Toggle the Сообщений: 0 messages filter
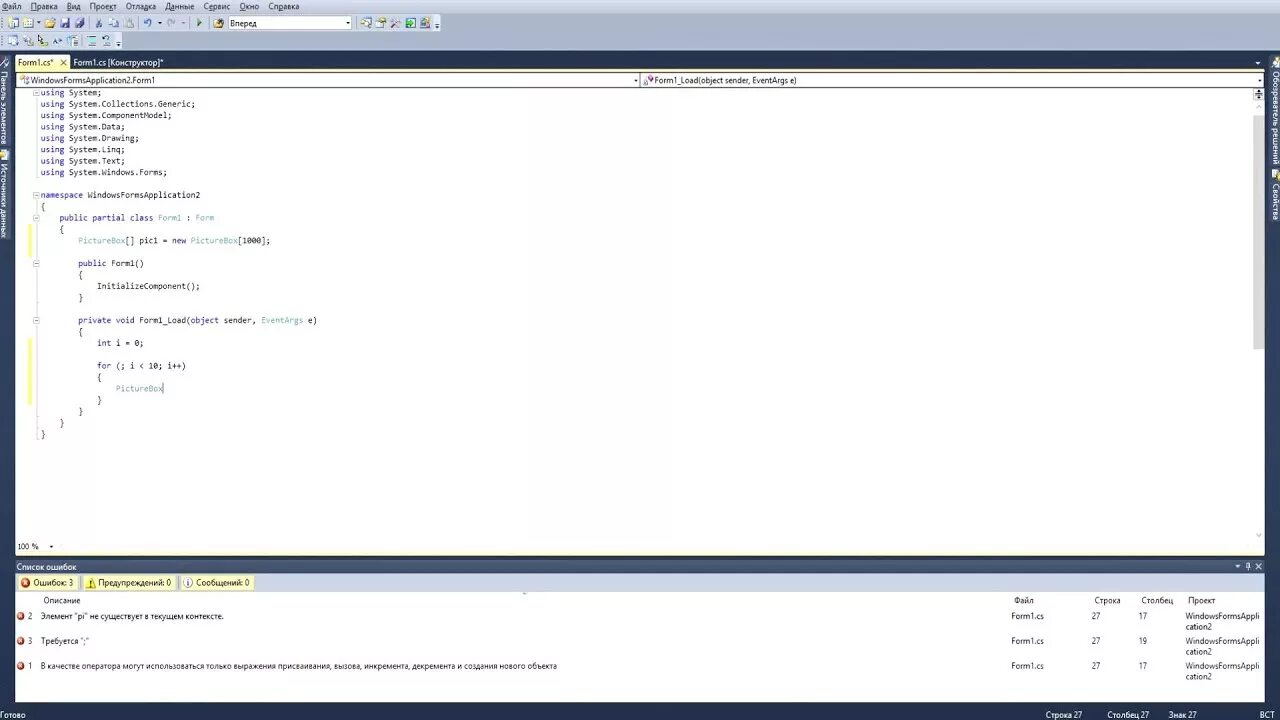 click(216, 582)
